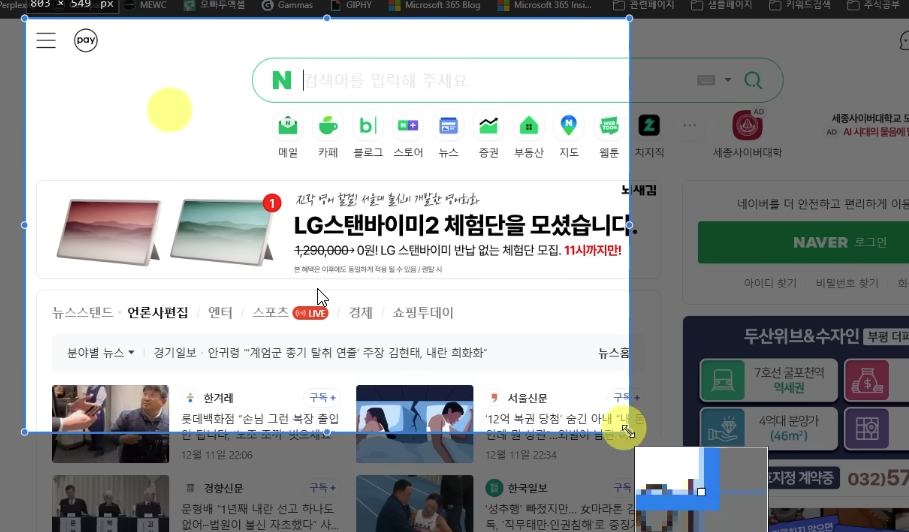Open the 카페 cafe icon
This screenshot has width=909, height=532.
328,126
